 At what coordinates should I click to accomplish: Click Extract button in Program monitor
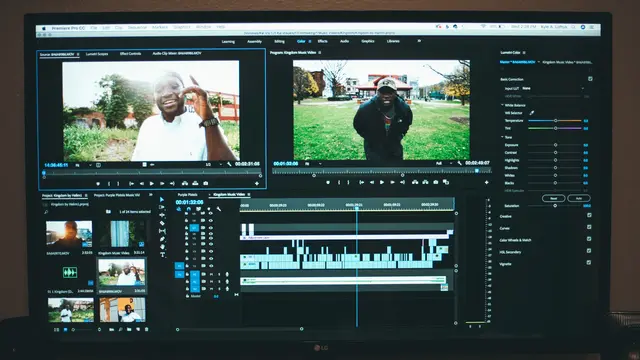[x=425, y=182]
